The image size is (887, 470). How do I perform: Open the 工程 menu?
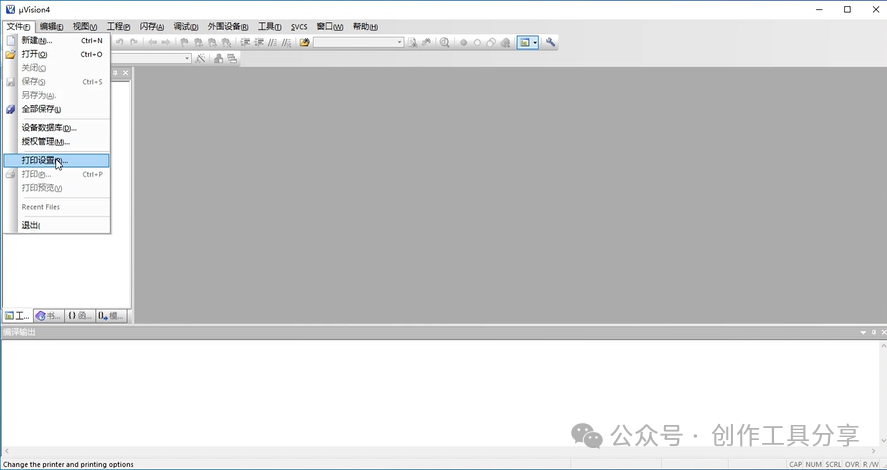point(118,27)
